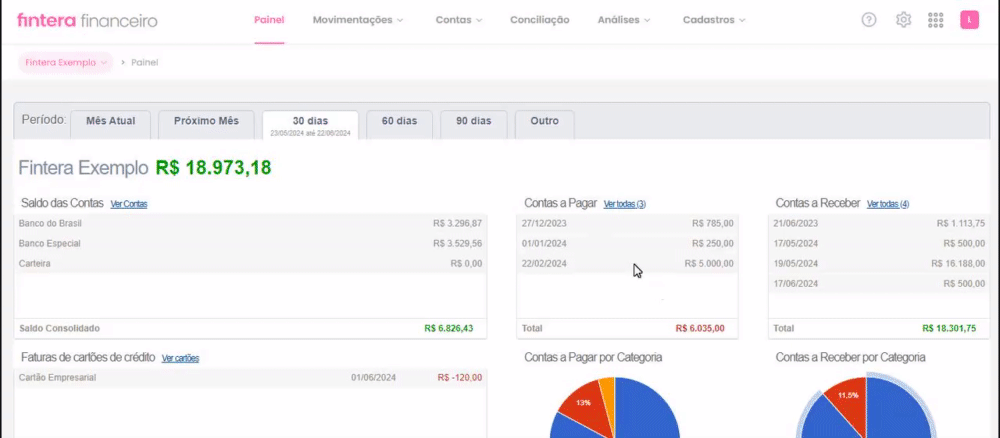This screenshot has width=1000, height=438.
Task: Open Ver todas (4) contas a receber
Action: (x=888, y=204)
